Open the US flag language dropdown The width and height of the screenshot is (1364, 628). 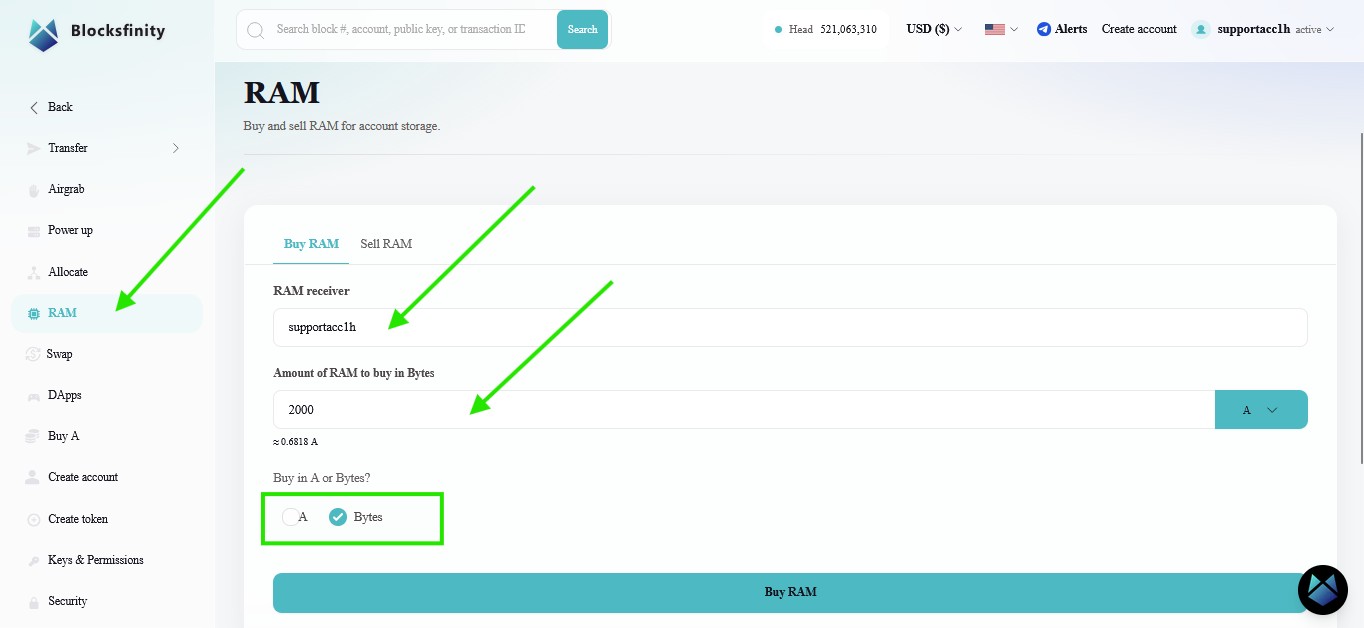(x=1001, y=29)
